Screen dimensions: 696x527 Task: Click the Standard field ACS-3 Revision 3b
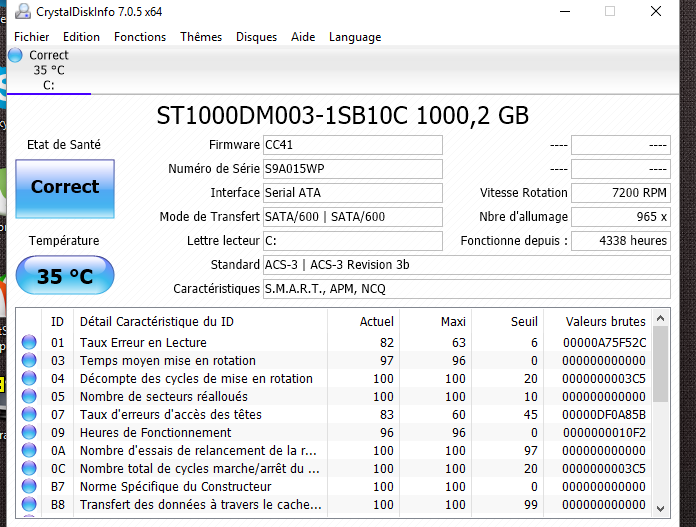click(467, 265)
